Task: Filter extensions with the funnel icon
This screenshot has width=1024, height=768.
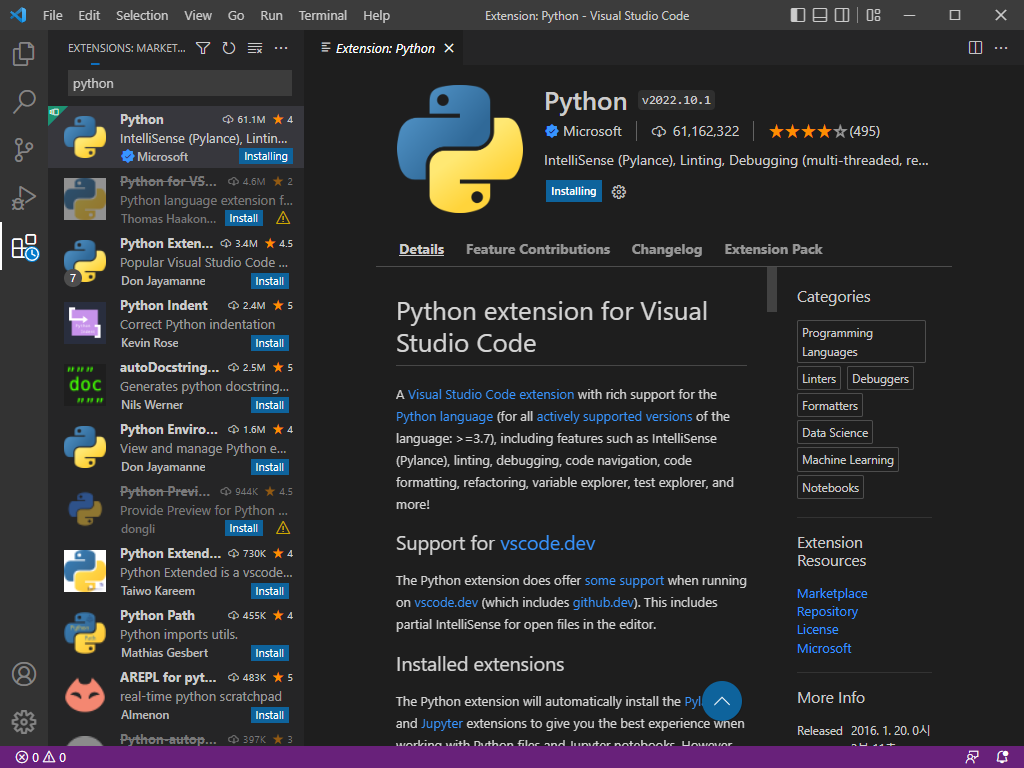Action: coord(203,48)
